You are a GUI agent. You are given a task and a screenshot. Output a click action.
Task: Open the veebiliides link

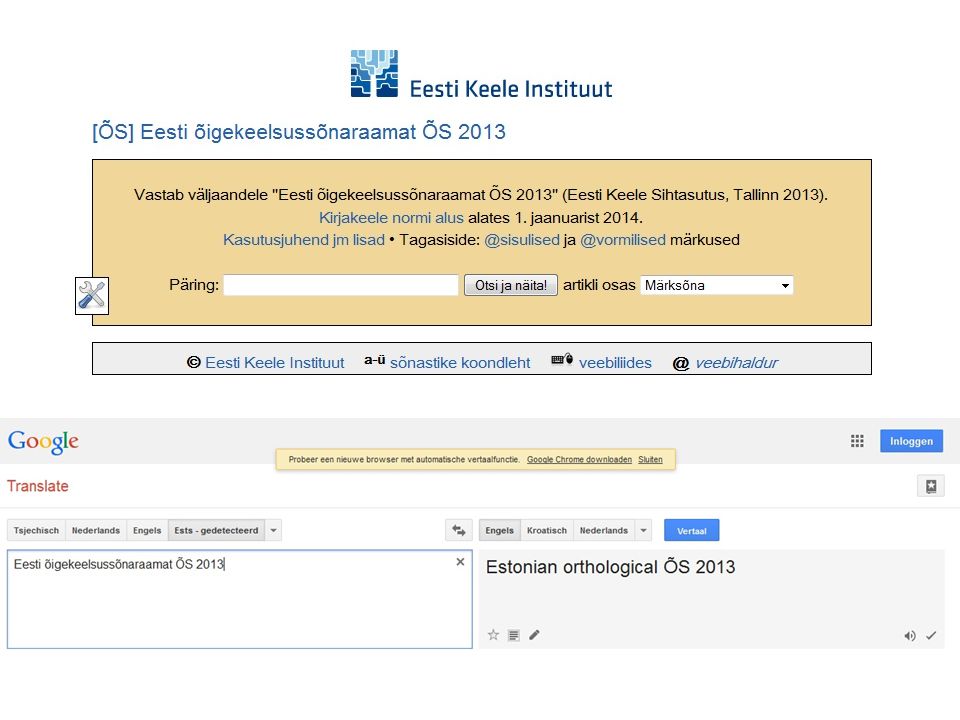click(615, 362)
